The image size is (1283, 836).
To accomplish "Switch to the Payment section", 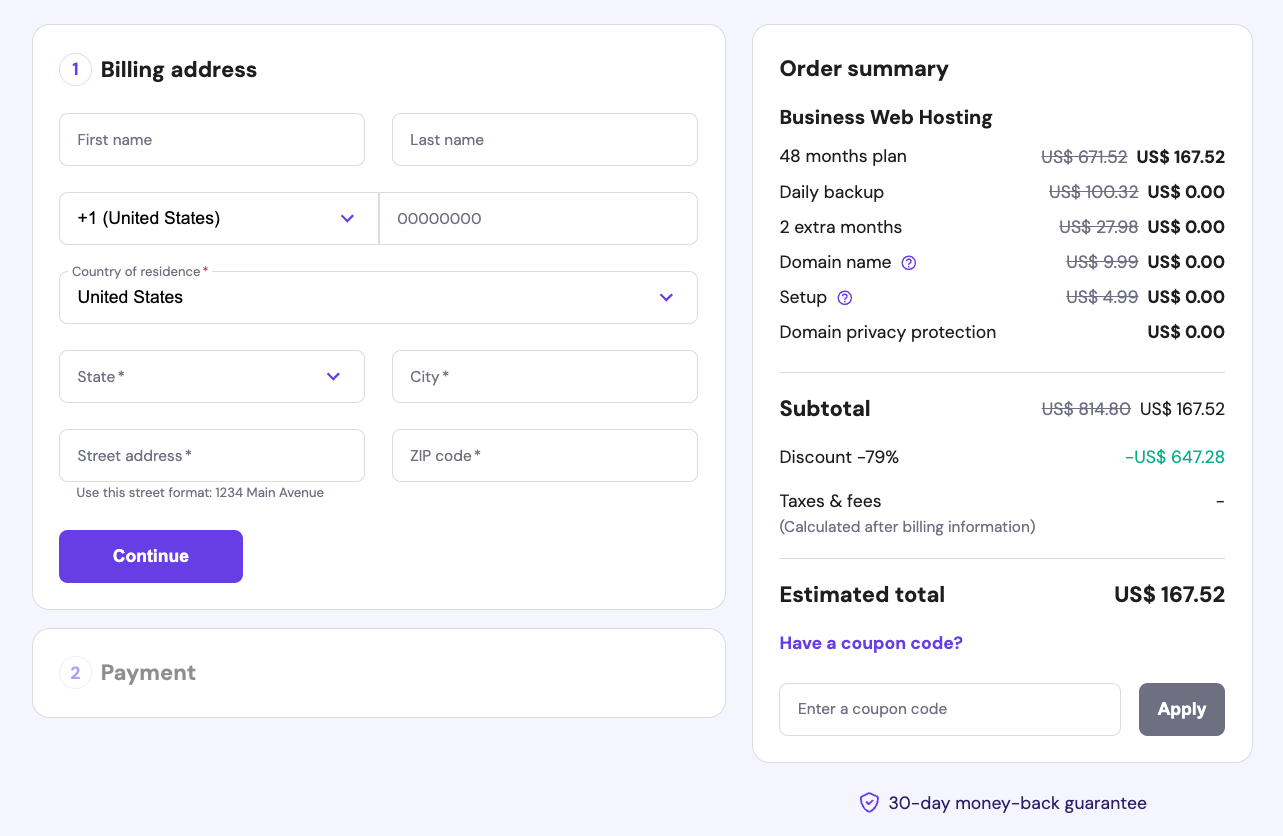I will [148, 672].
